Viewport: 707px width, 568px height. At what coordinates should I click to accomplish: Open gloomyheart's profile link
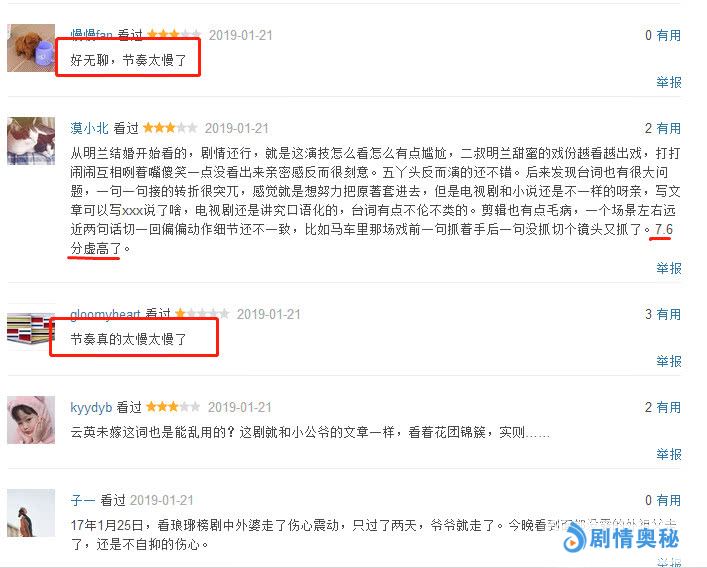coord(106,313)
